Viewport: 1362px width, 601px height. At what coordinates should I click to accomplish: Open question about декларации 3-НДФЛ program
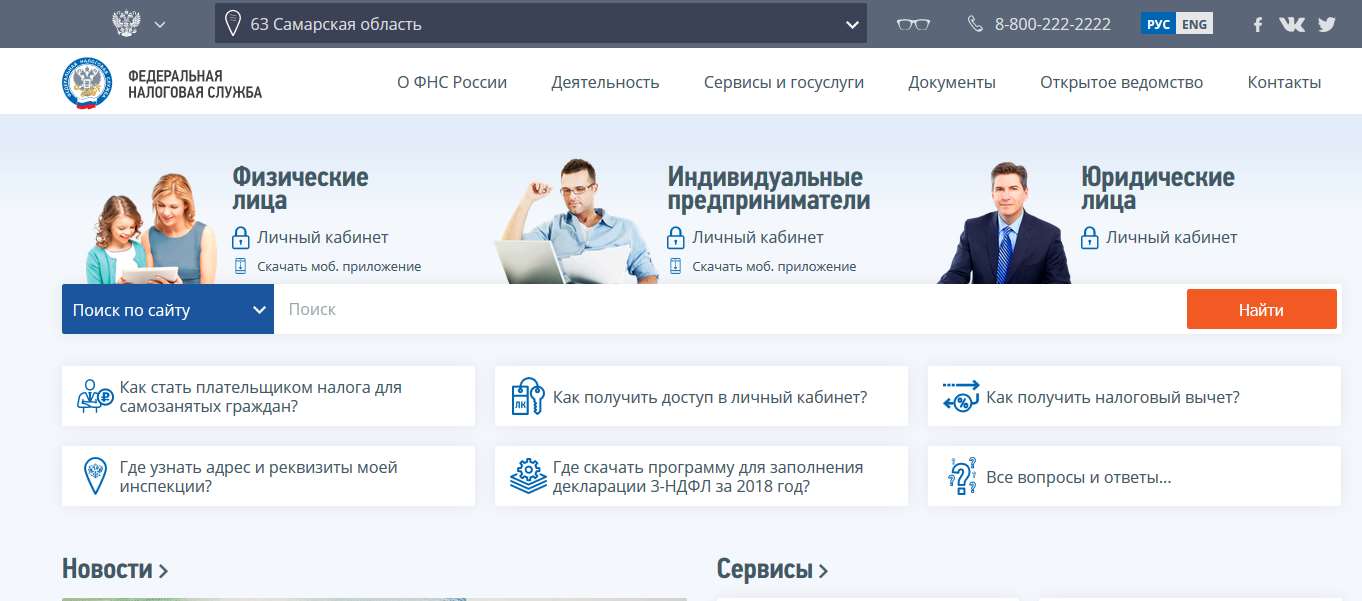(x=708, y=477)
